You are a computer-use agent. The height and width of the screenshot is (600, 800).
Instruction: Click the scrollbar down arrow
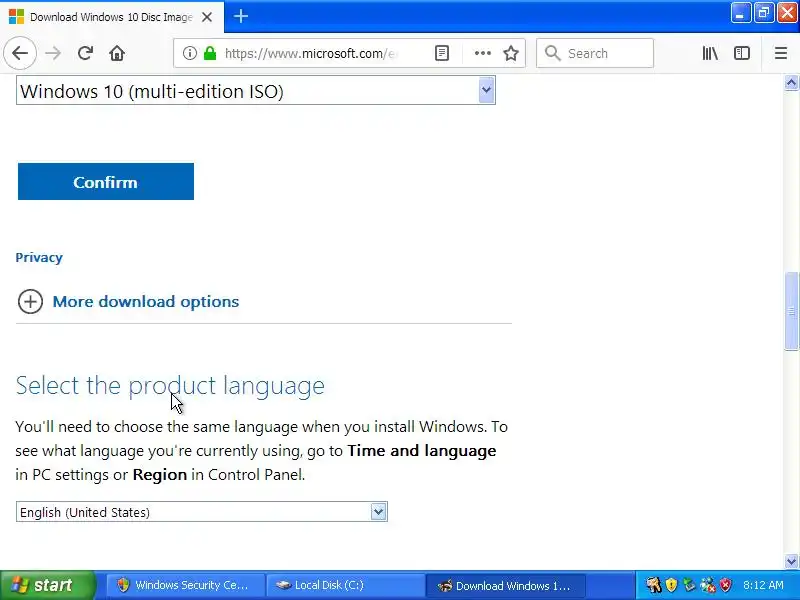(x=791, y=561)
